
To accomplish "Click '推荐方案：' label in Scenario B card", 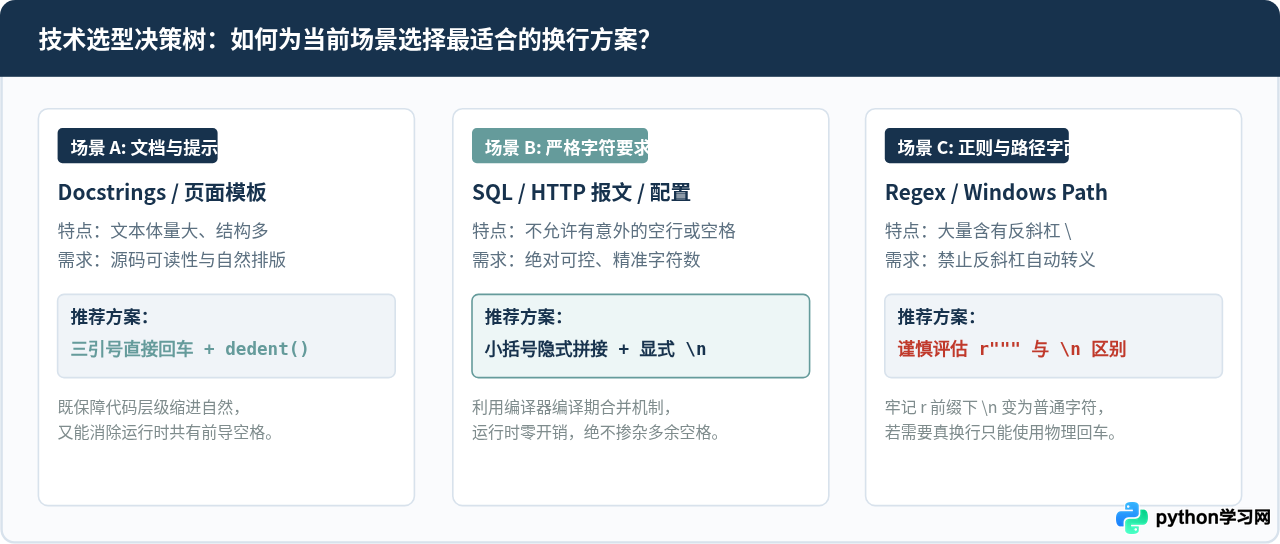I will coord(523,317).
